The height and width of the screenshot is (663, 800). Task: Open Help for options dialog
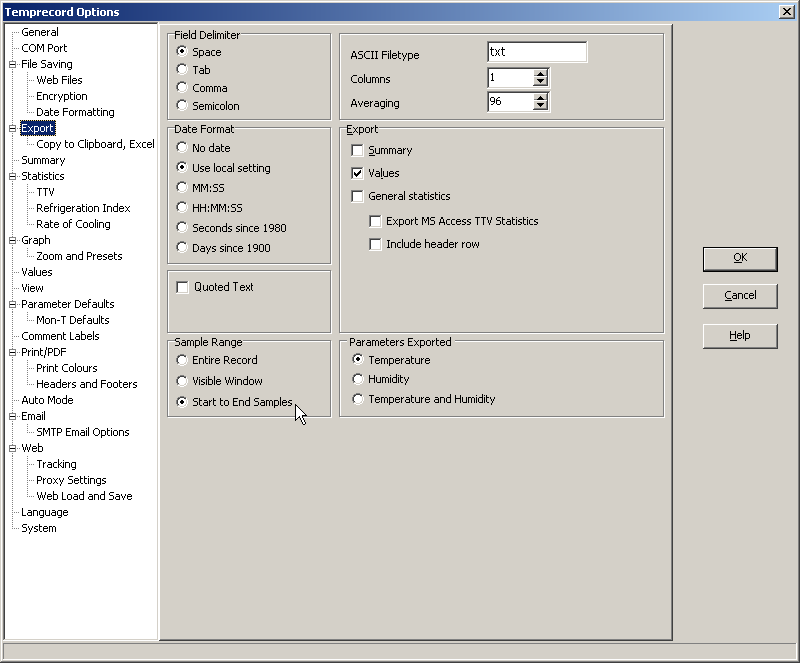[740, 336]
